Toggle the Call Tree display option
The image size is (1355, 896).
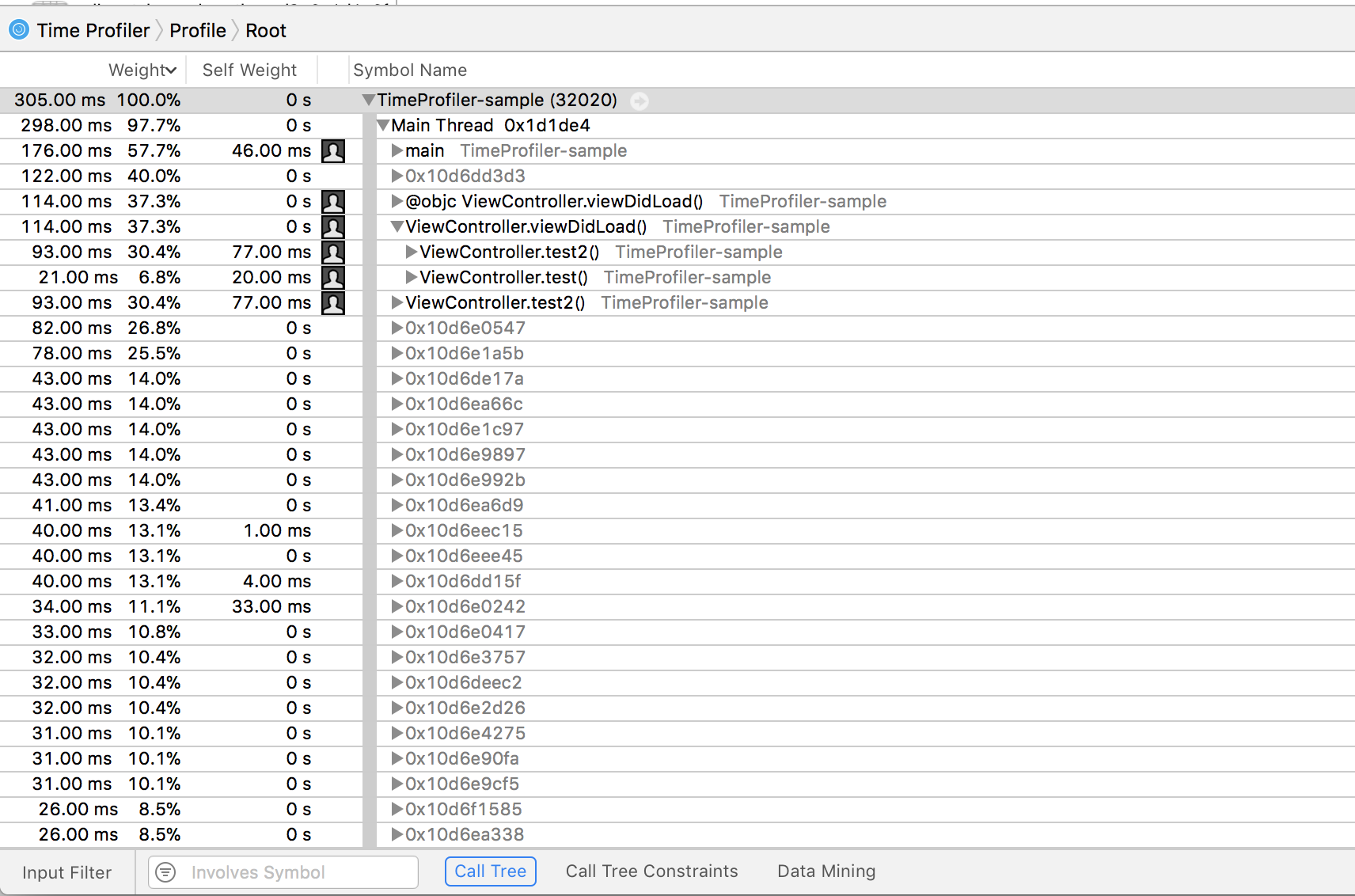[490, 871]
